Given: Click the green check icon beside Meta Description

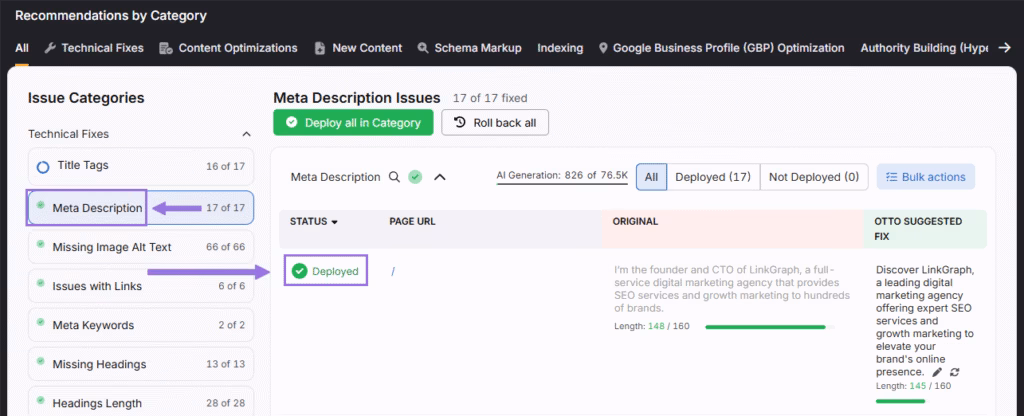Looking at the screenshot, I should (x=415, y=177).
